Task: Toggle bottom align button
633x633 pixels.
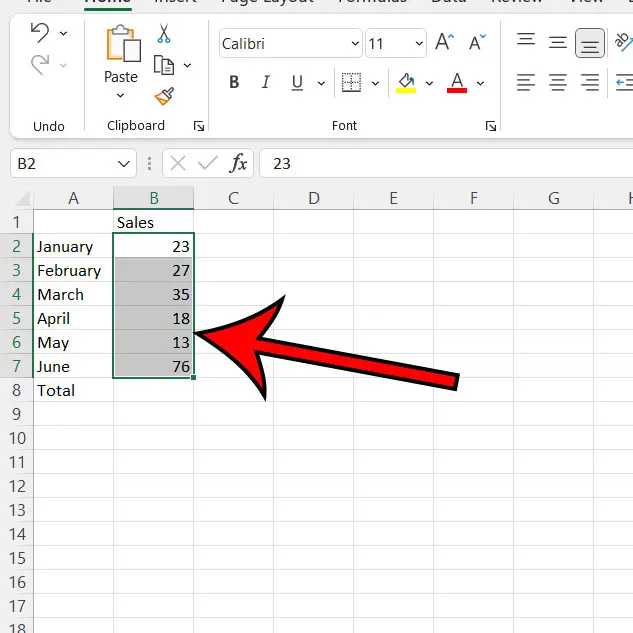Action: click(x=590, y=43)
